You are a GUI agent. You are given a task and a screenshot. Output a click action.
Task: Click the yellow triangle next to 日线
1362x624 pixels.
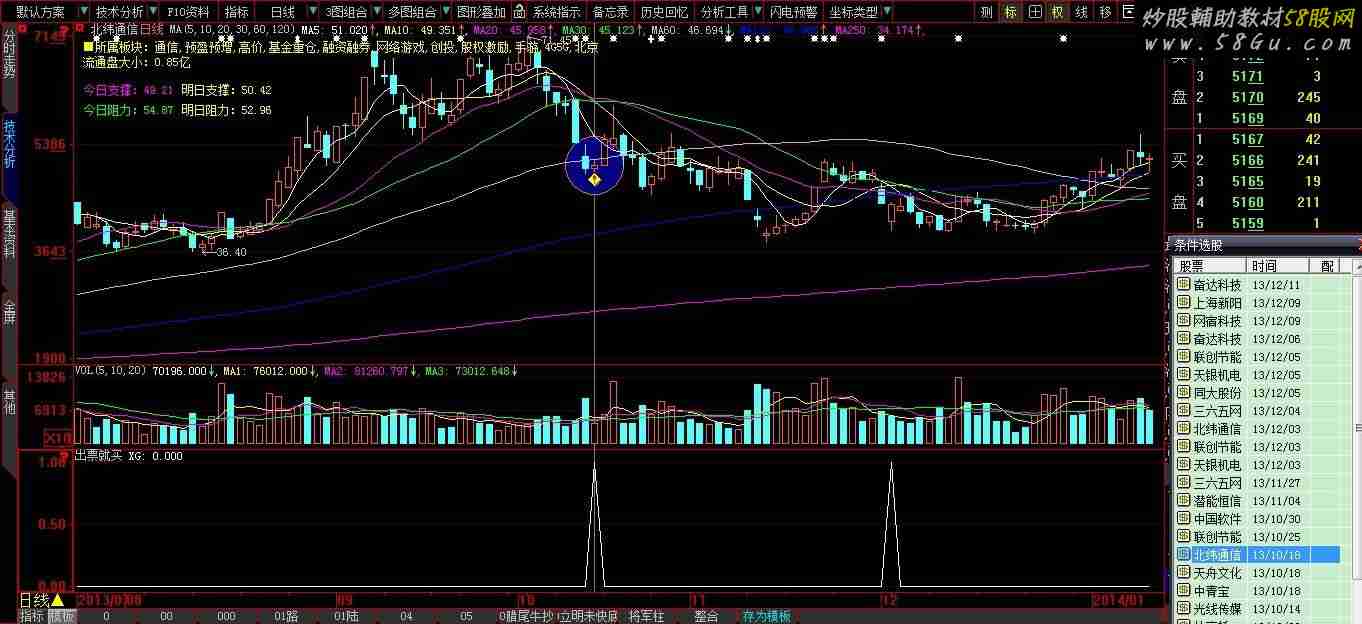point(57,600)
